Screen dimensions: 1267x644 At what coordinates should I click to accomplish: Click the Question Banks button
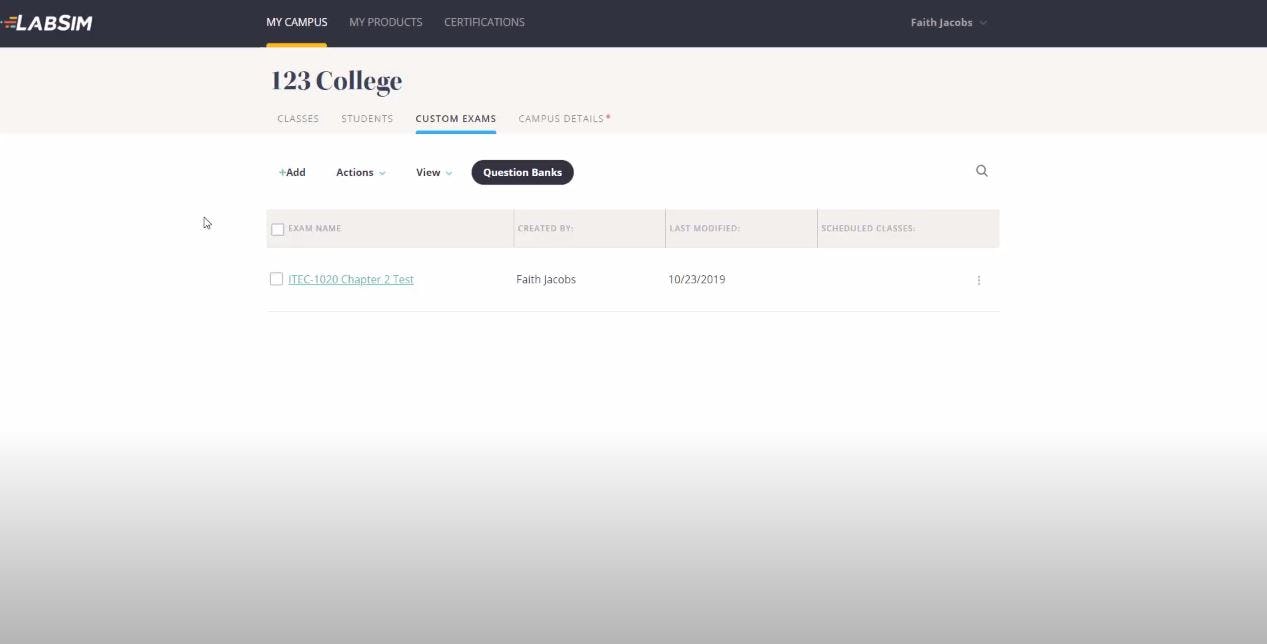click(522, 171)
